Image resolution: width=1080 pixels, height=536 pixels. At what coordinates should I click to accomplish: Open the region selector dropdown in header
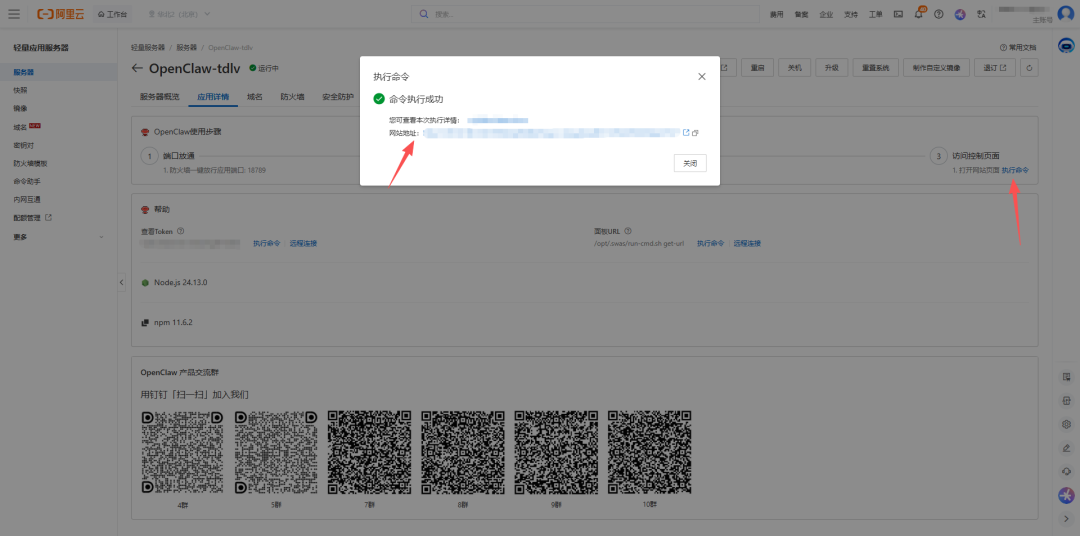click(185, 14)
